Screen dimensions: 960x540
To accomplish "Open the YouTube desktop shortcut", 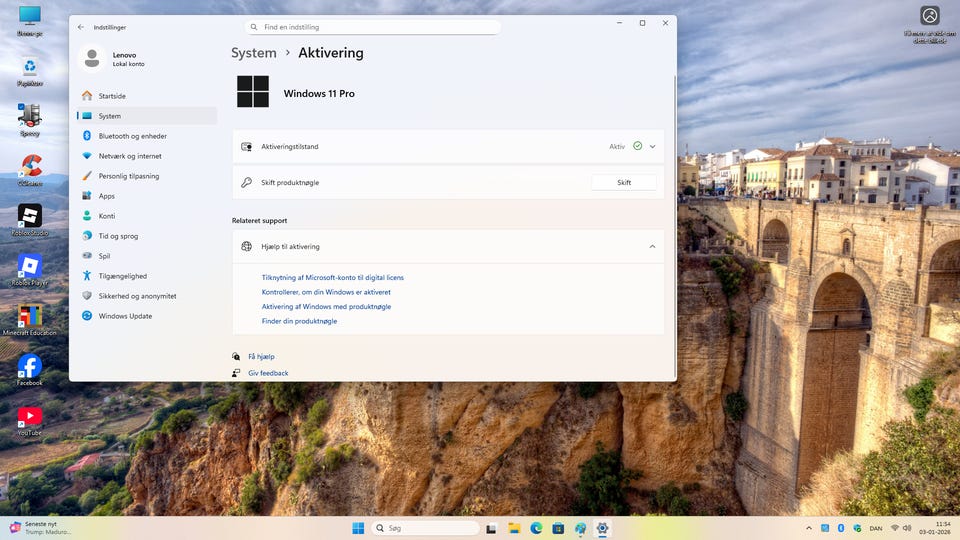I will coord(30,417).
